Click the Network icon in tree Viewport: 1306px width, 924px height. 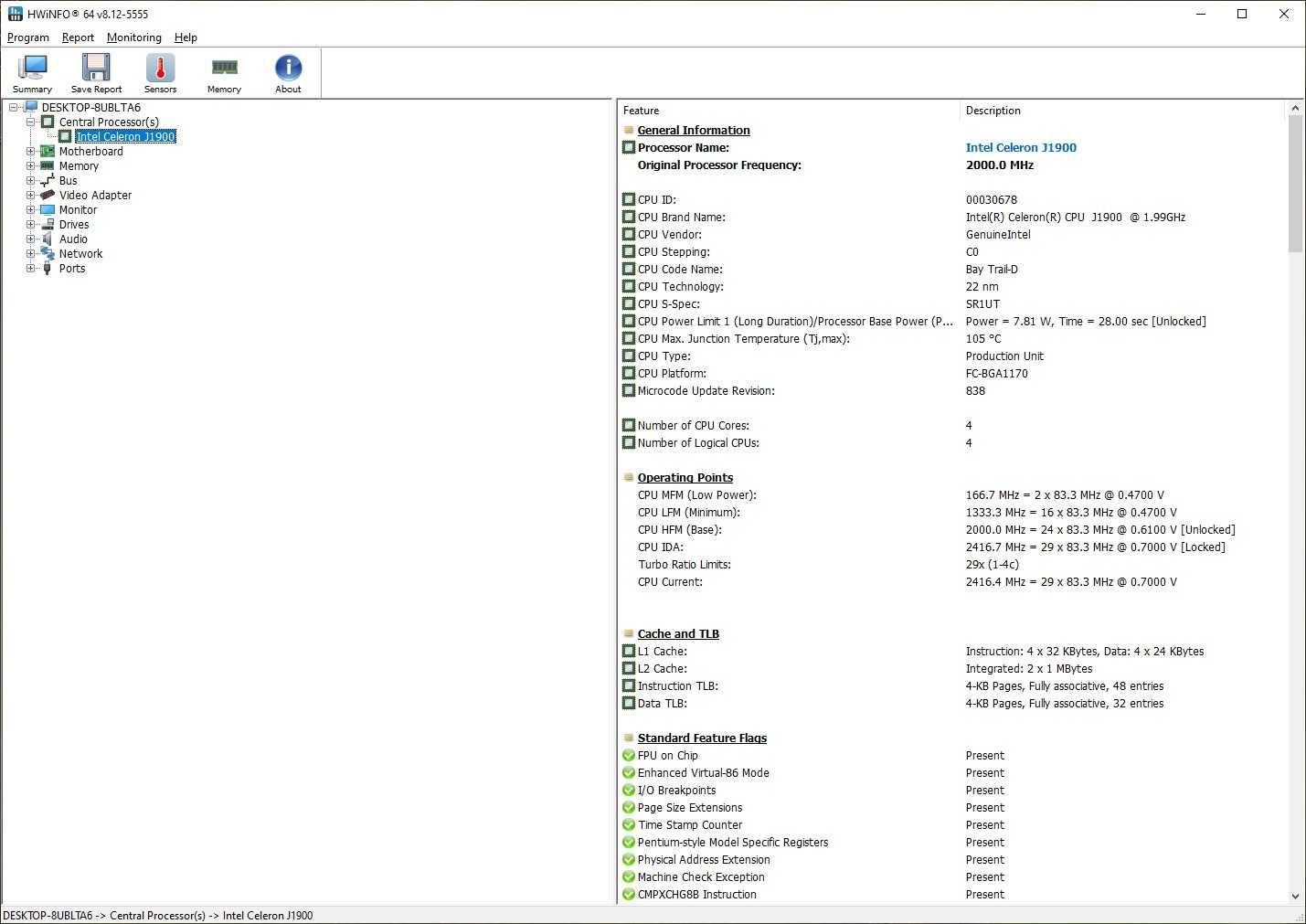coord(48,254)
